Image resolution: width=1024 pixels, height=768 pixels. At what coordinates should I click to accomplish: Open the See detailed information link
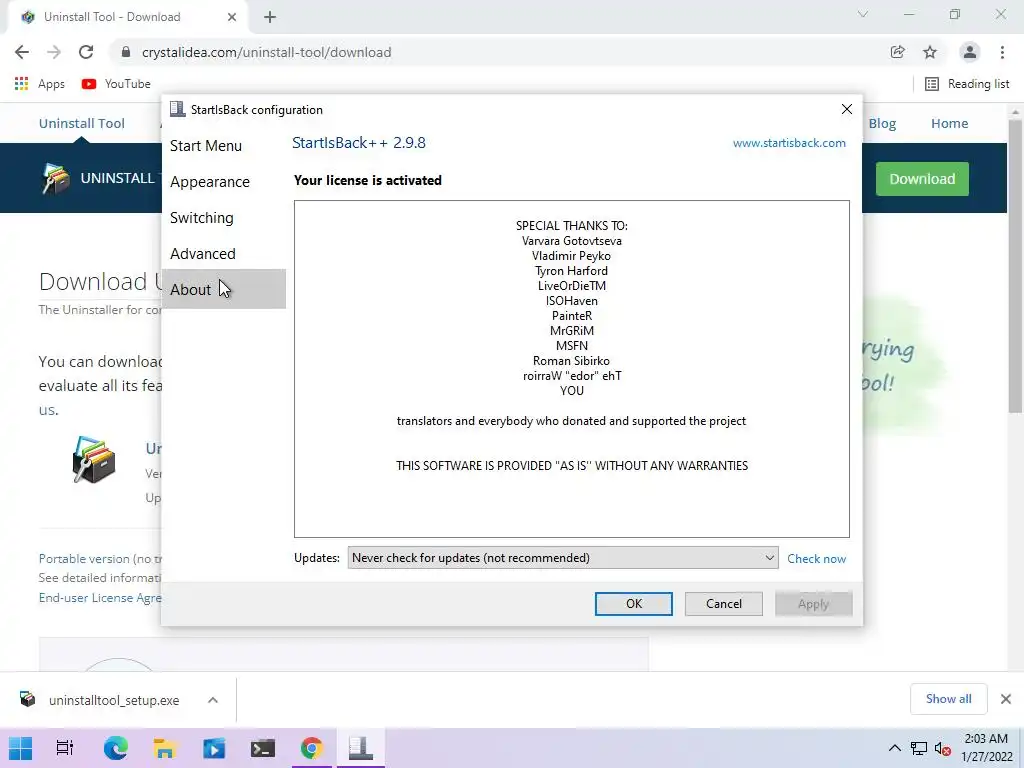click(99, 578)
